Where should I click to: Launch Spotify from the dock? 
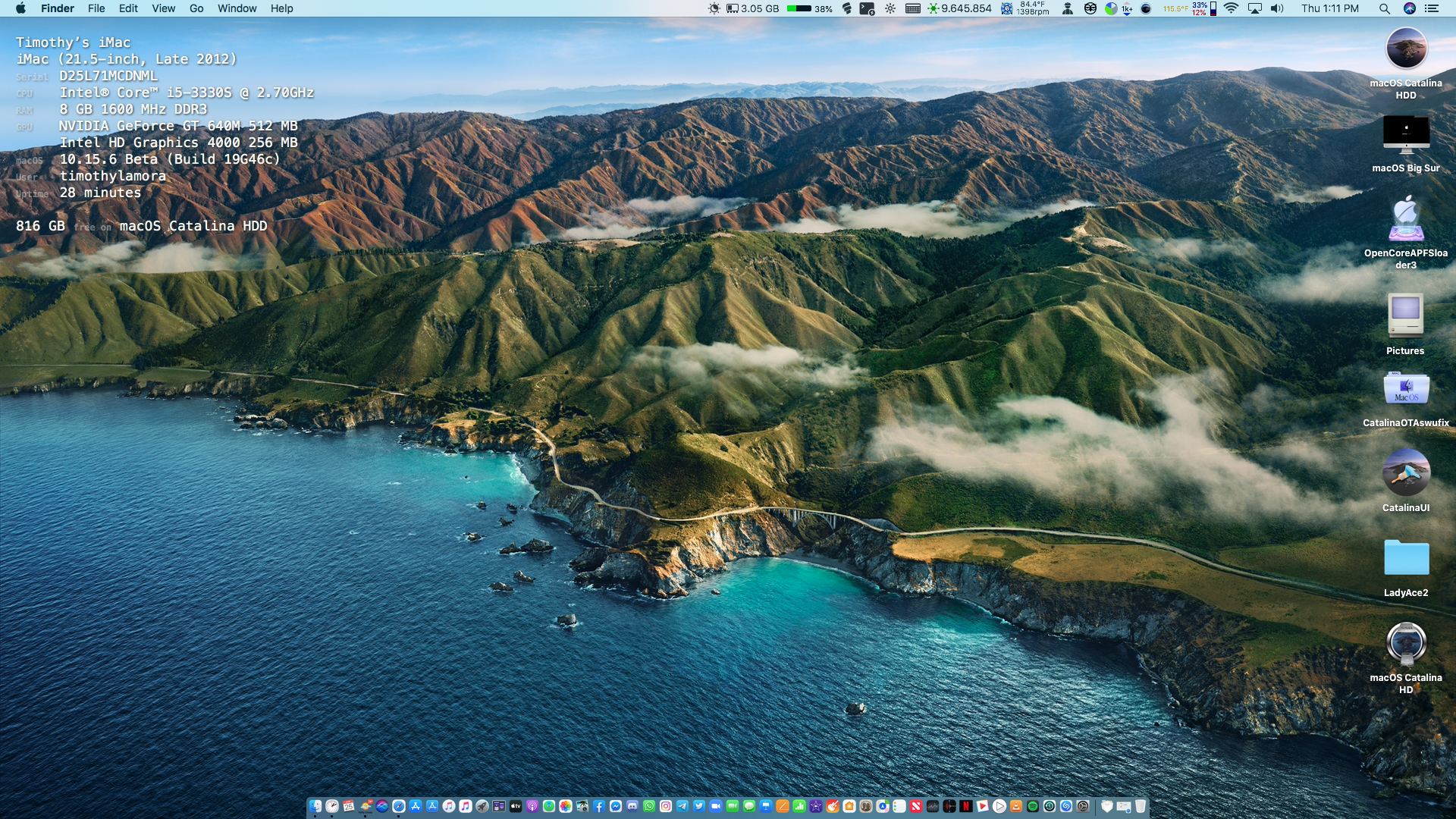[1033, 806]
